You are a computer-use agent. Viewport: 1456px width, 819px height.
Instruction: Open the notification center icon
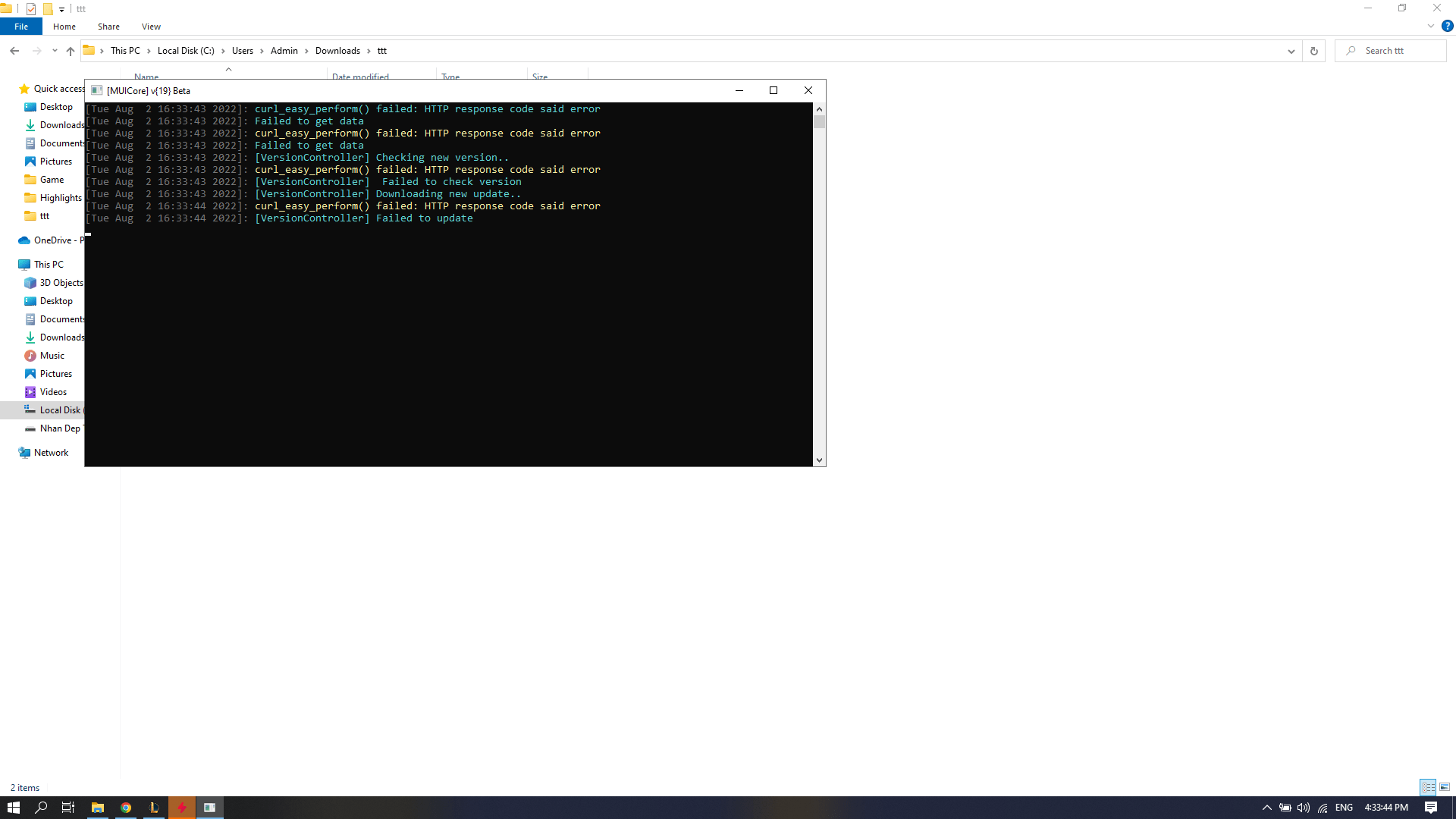[1431, 808]
